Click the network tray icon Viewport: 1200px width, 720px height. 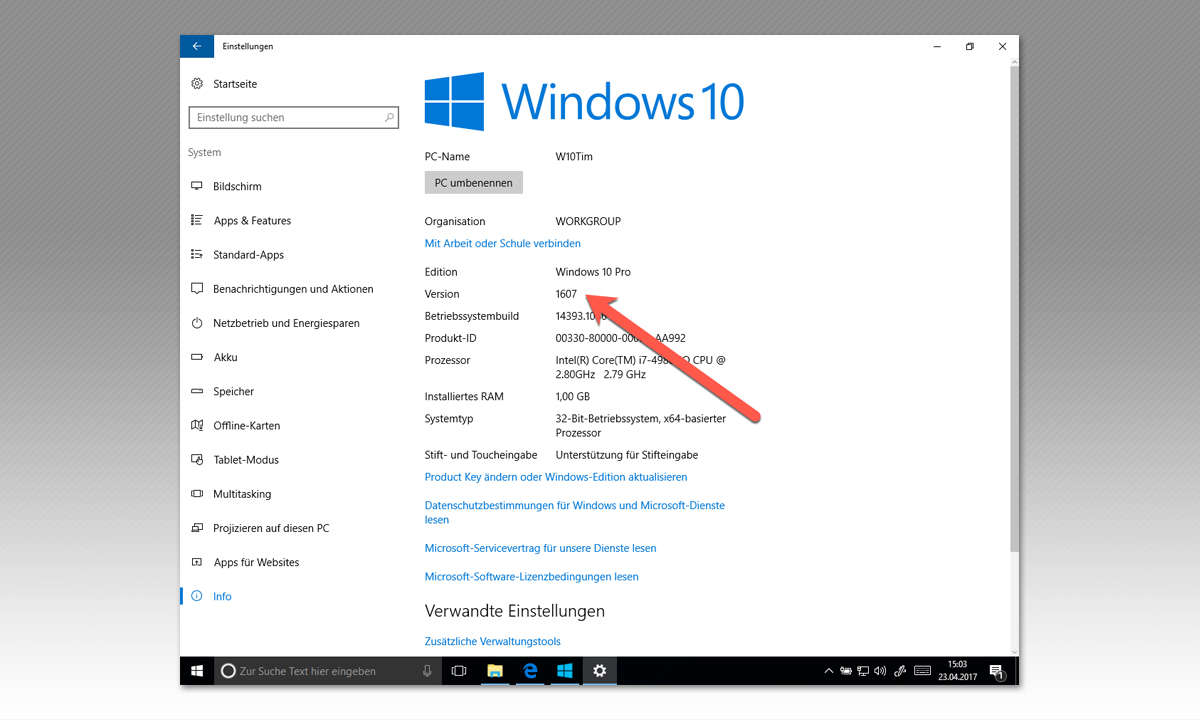click(863, 671)
